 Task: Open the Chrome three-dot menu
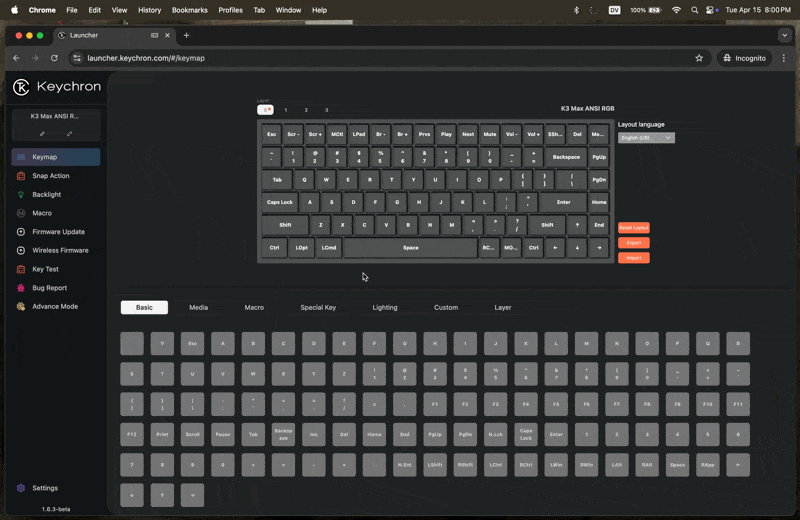tap(783, 58)
